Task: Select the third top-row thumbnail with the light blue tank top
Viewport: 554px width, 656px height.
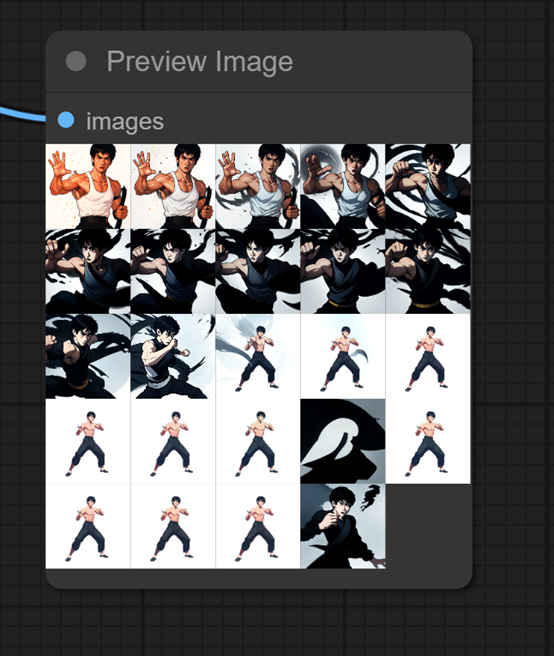Action: coord(258,186)
